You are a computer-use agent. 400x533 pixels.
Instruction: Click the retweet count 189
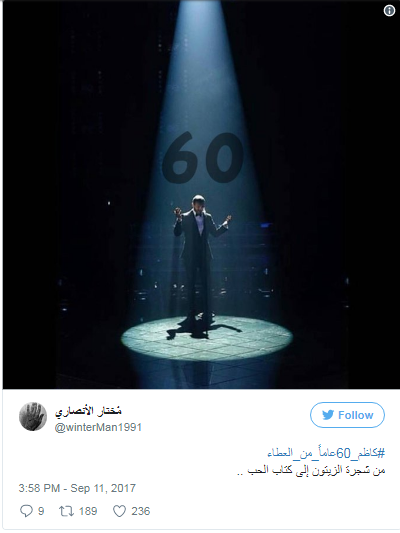[88, 511]
